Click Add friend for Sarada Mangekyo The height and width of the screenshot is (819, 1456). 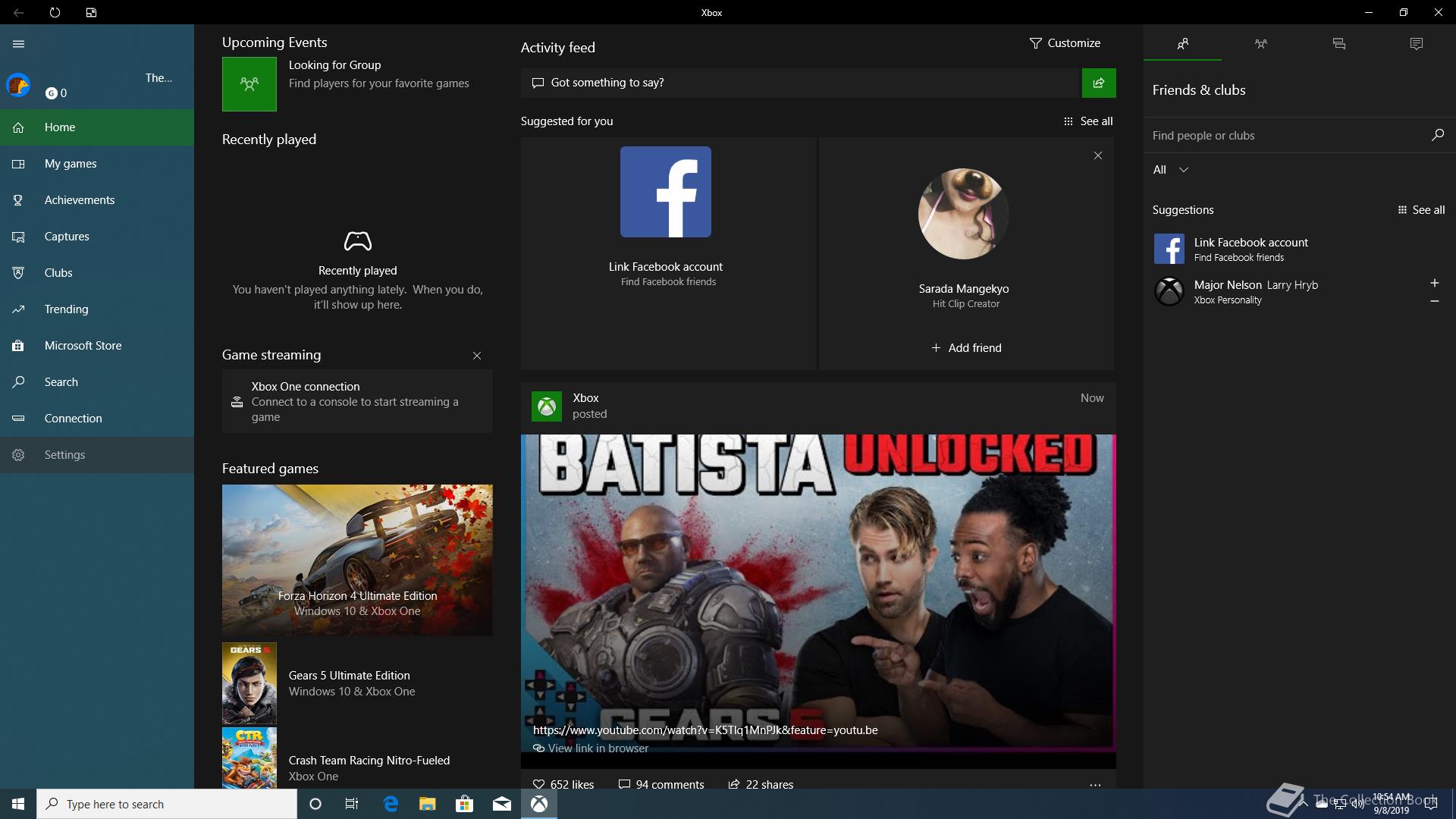(966, 348)
